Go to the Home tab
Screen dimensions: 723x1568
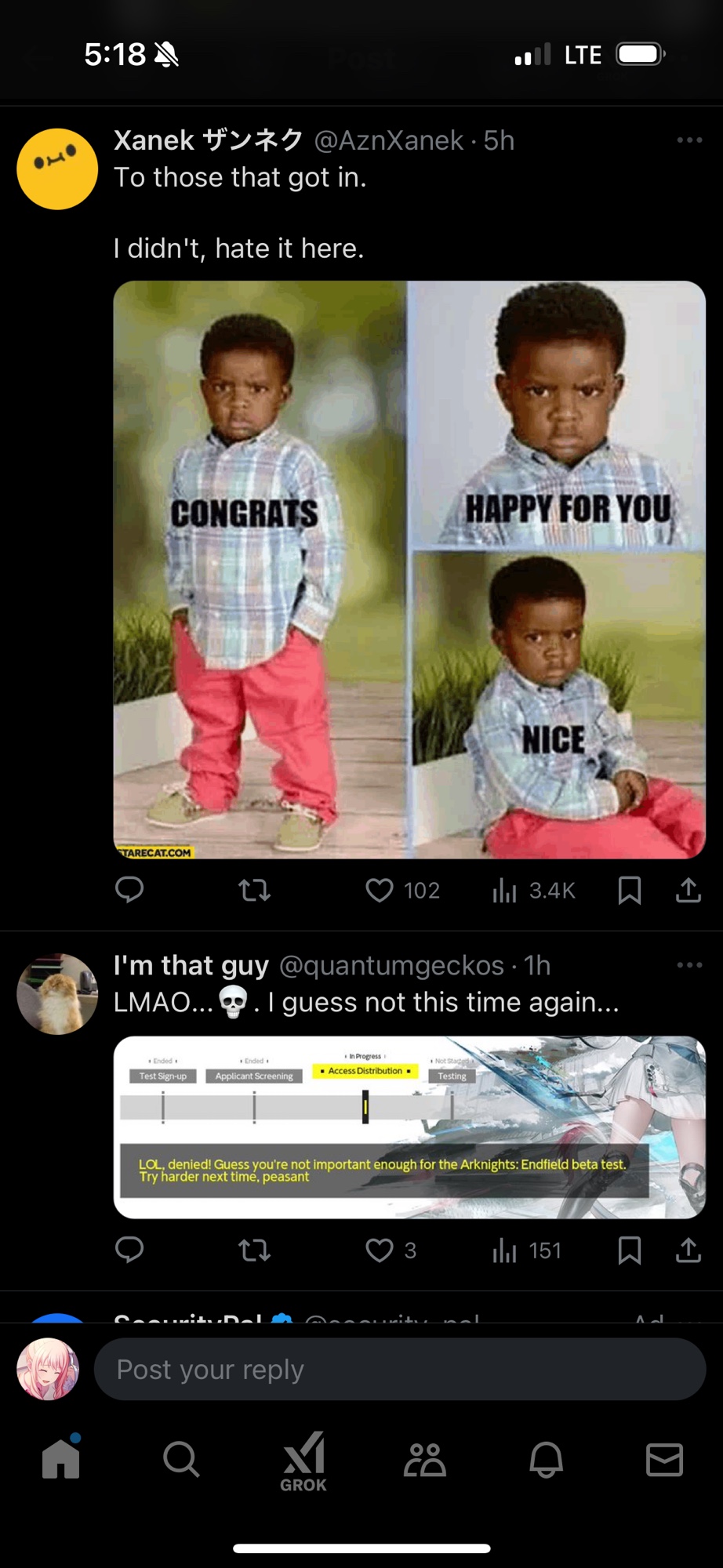point(61,1459)
